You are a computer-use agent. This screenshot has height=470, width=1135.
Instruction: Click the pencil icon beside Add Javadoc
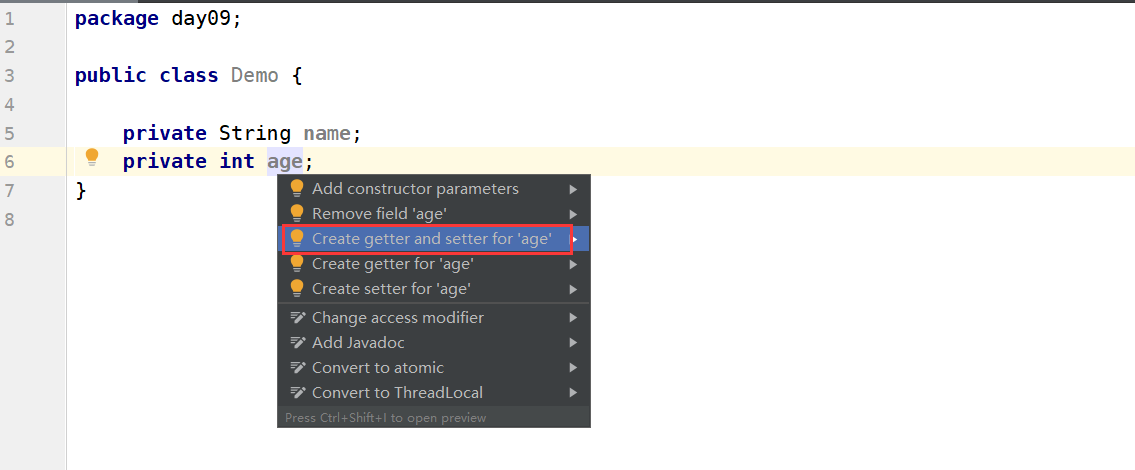[298, 343]
